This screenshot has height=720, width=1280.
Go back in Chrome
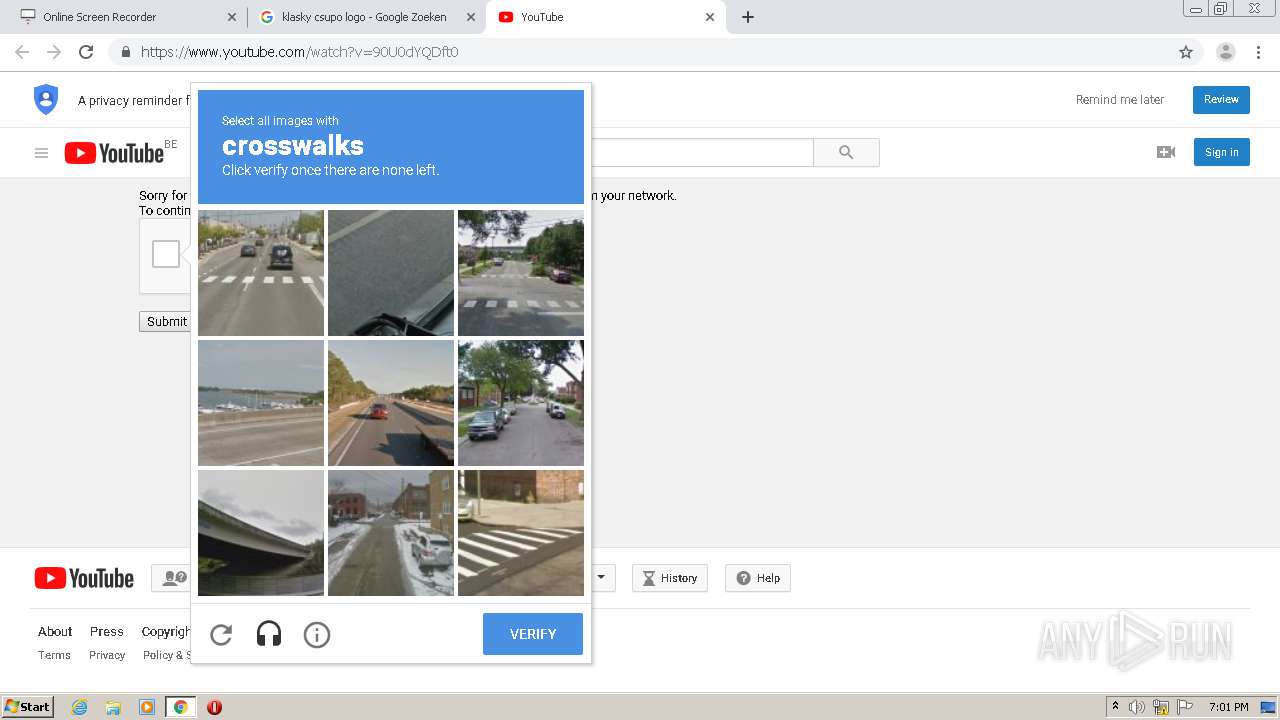click(22, 52)
